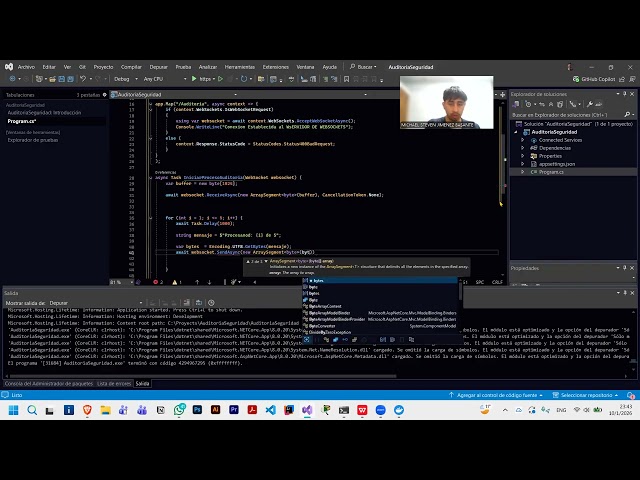
Task: Open the Herramientas menu
Action: coord(240,67)
